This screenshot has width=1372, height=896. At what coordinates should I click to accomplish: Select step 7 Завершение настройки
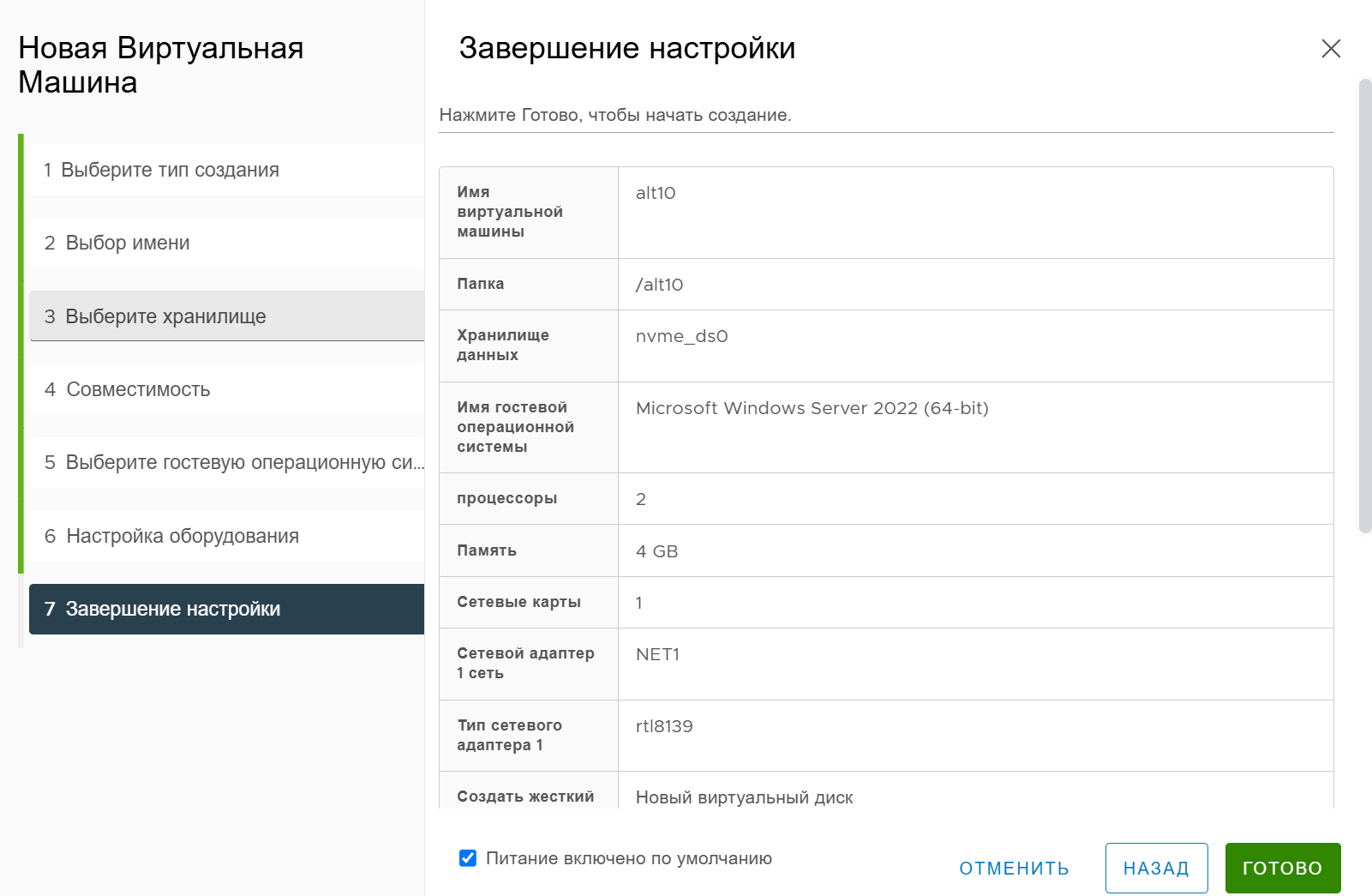tap(227, 609)
